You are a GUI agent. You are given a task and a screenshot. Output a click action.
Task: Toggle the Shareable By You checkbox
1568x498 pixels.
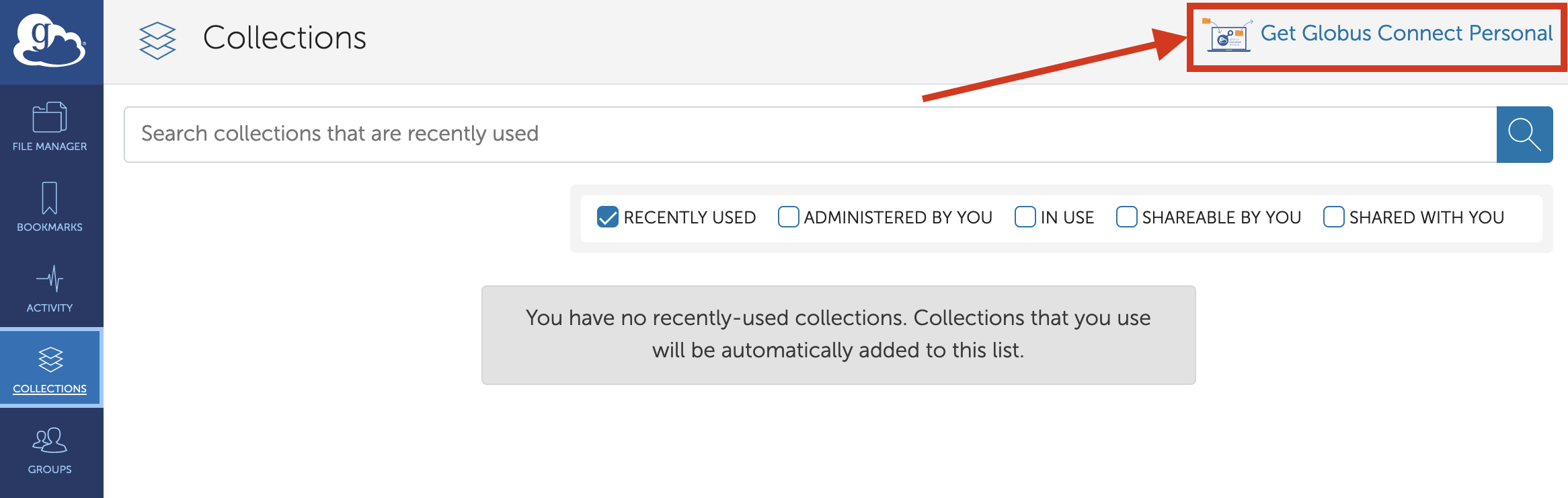coord(1126,217)
